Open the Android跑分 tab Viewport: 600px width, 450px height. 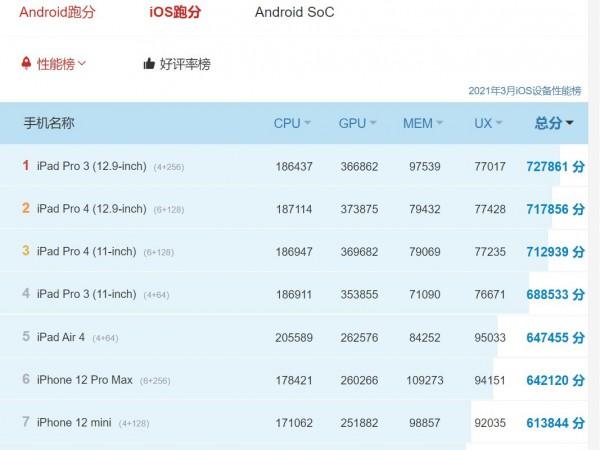pos(57,12)
